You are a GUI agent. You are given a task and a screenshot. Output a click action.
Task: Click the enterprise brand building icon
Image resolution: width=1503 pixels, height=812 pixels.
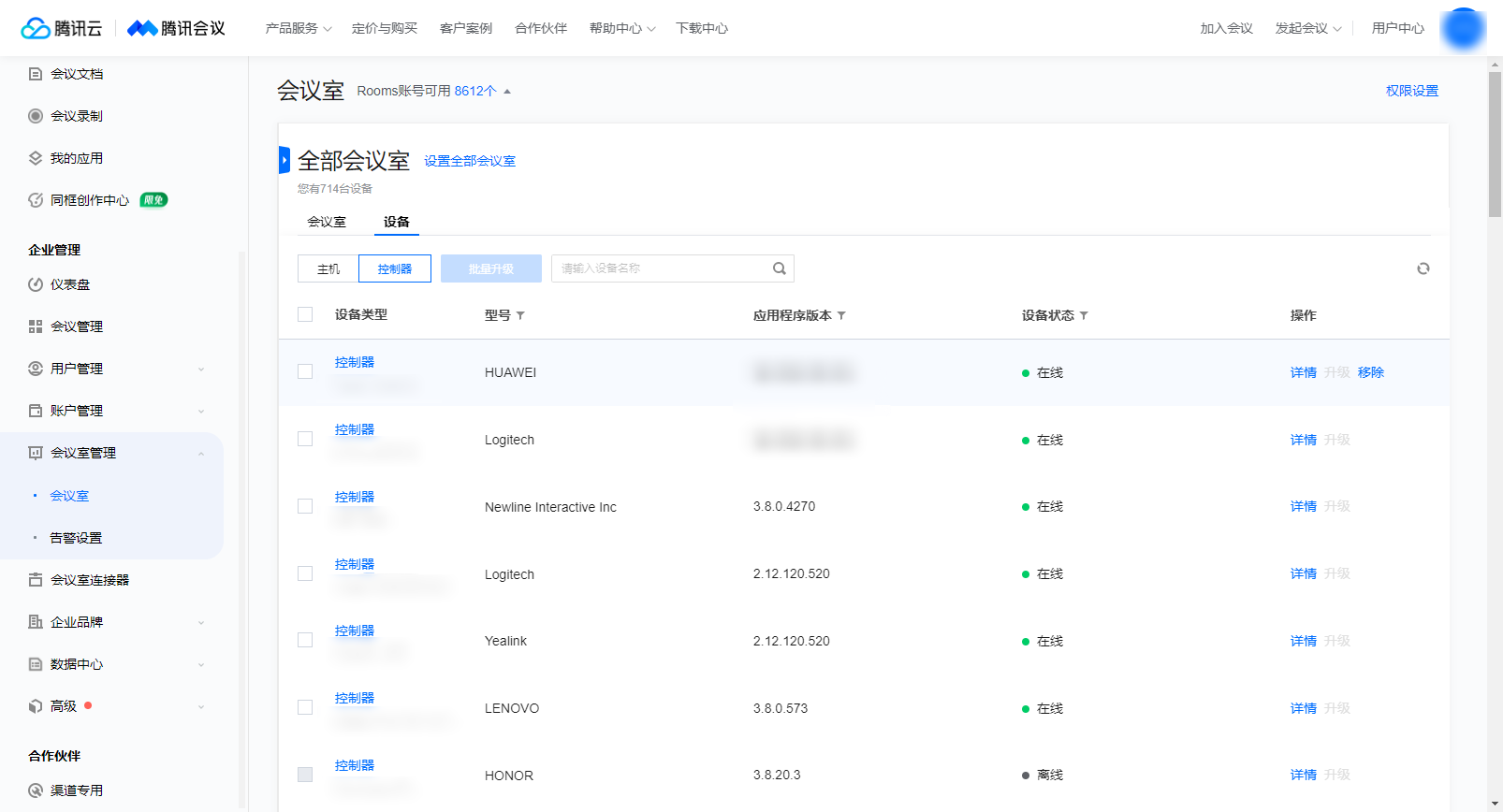36,622
